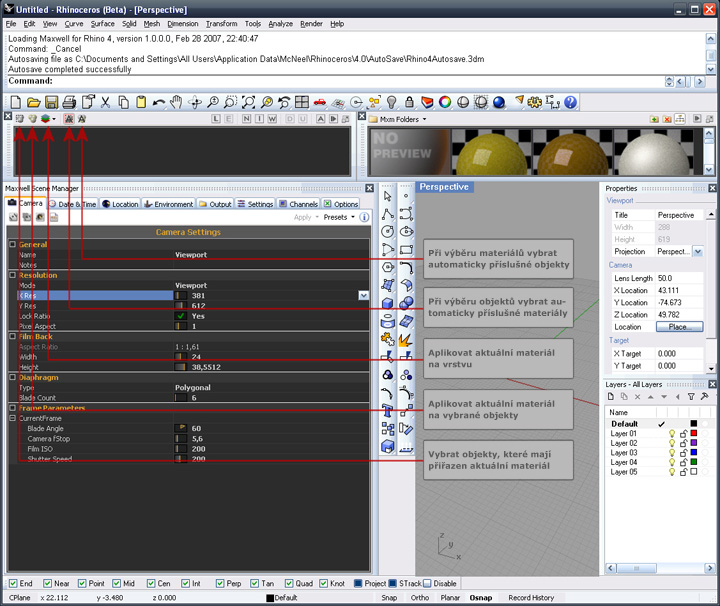Toggle Ortho mode in status bar
720x606 pixels.
coord(418,598)
